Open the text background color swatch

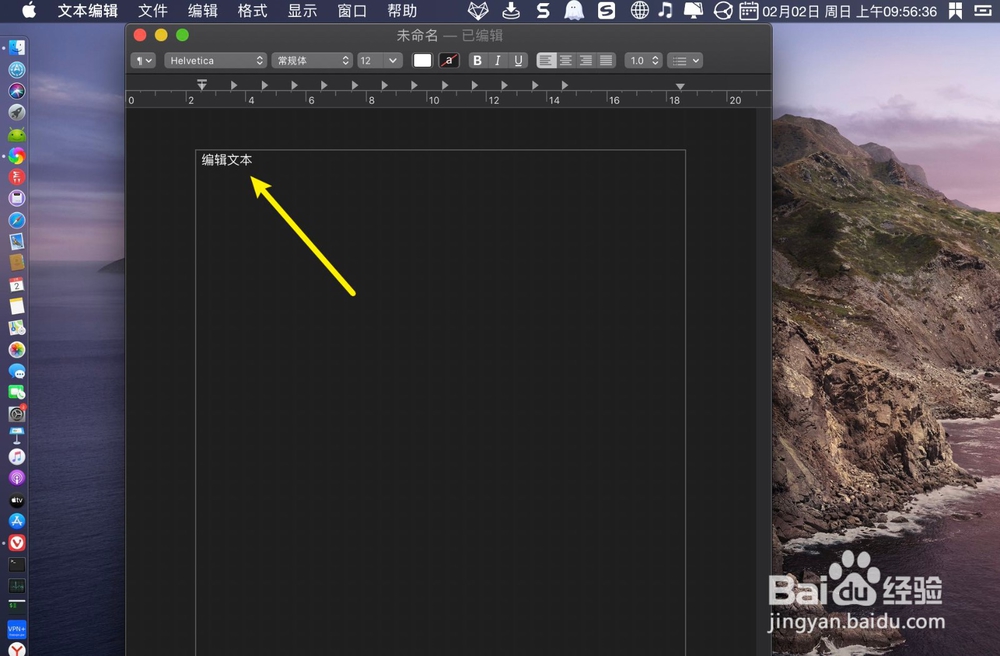tap(450, 61)
